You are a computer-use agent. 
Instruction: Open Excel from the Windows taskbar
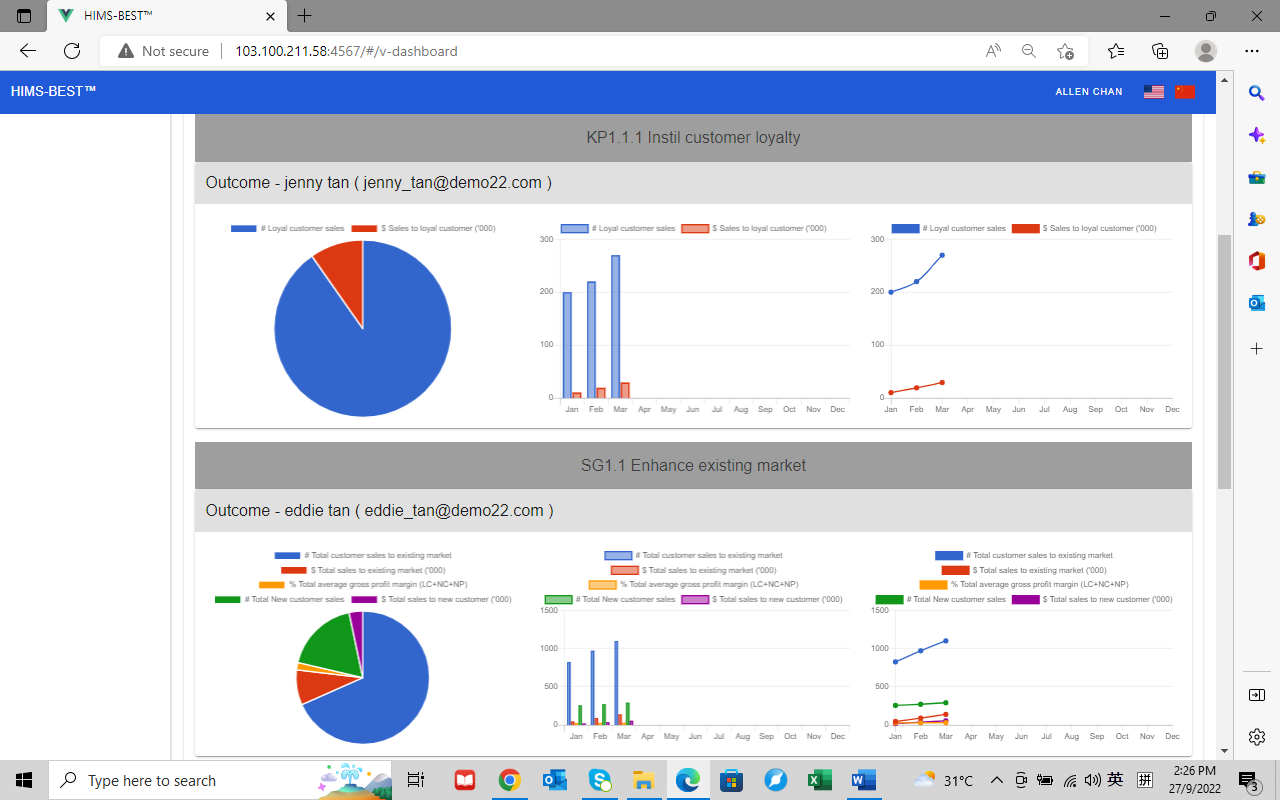pos(819,780)
